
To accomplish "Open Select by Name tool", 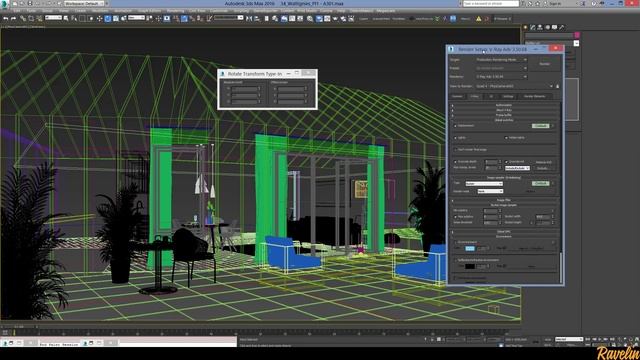I will pos(74,18).
